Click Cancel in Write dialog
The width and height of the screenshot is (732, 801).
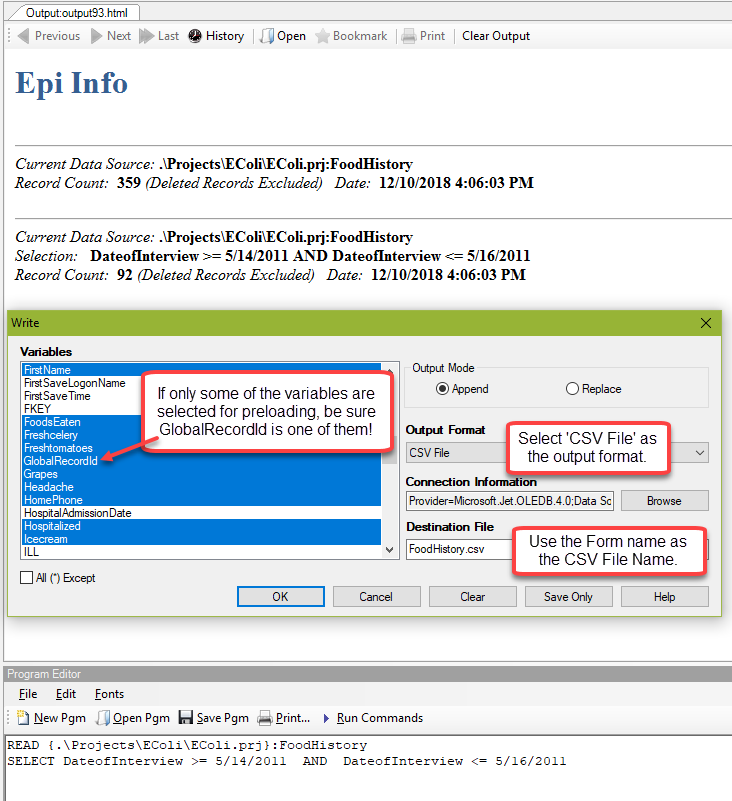pyautogui.click(x=376, y=597)
